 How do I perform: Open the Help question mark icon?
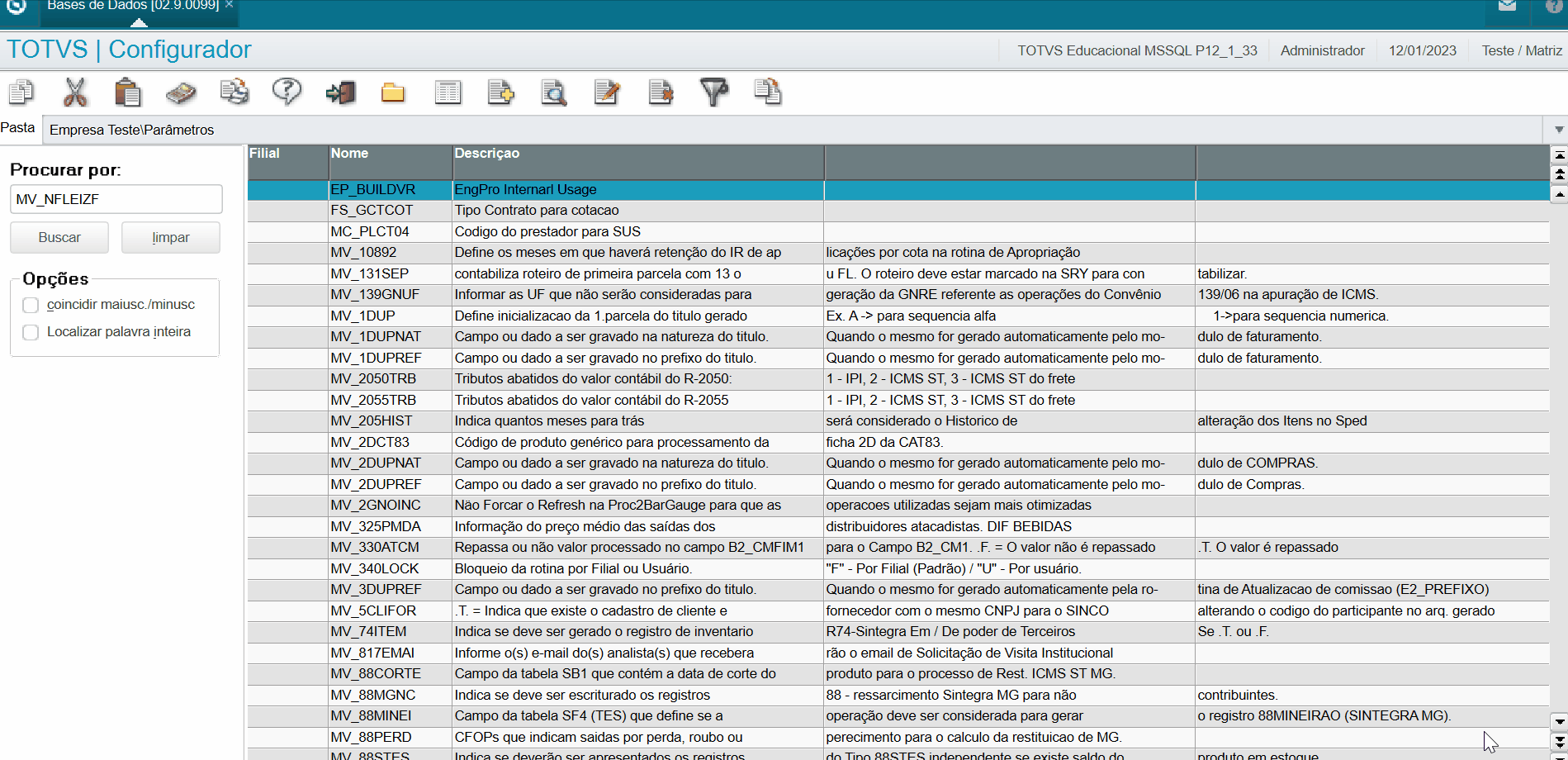287,92
